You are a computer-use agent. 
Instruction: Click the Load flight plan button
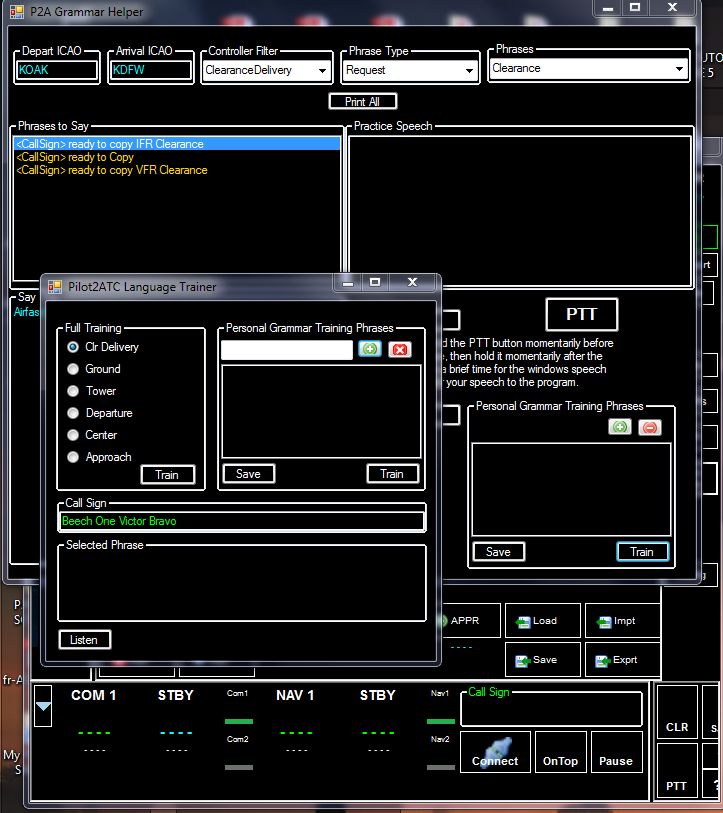pos(543,621)
